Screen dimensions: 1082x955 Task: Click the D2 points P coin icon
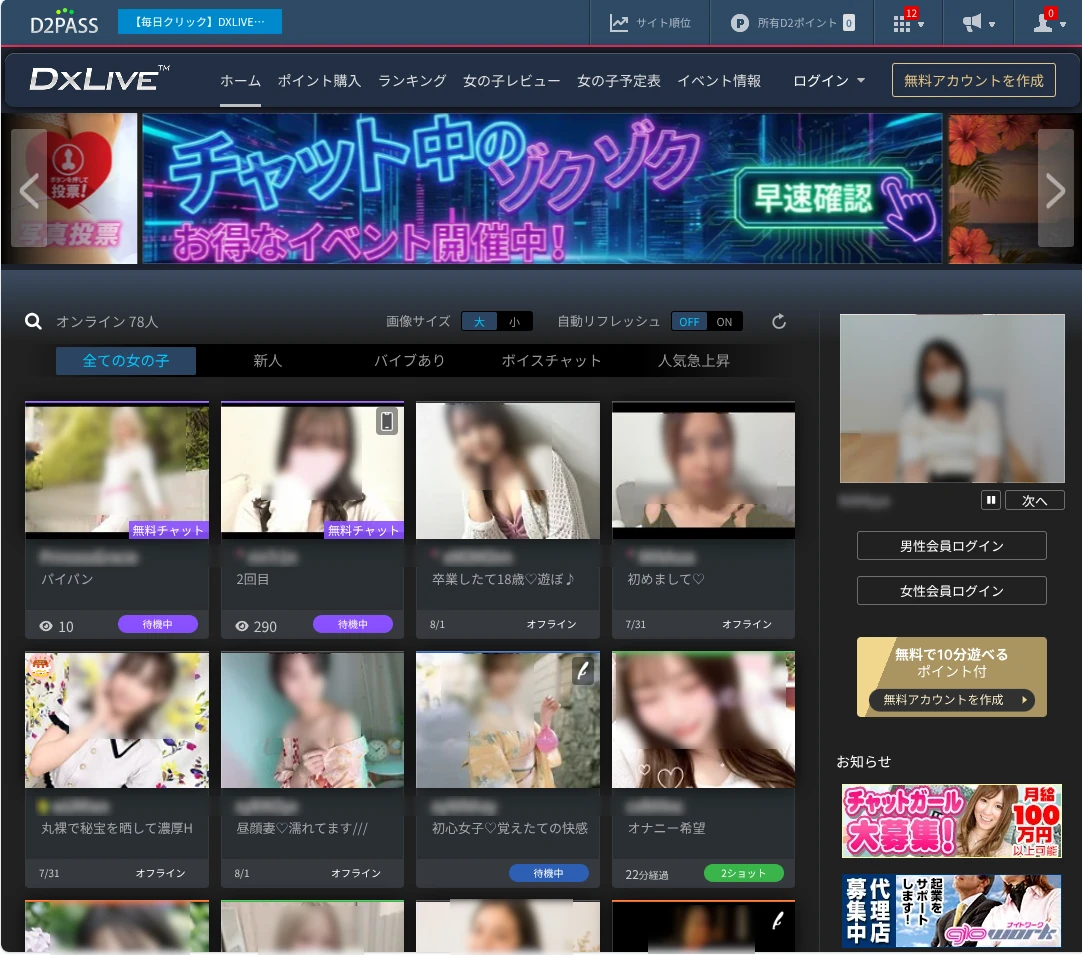point(740,23)
